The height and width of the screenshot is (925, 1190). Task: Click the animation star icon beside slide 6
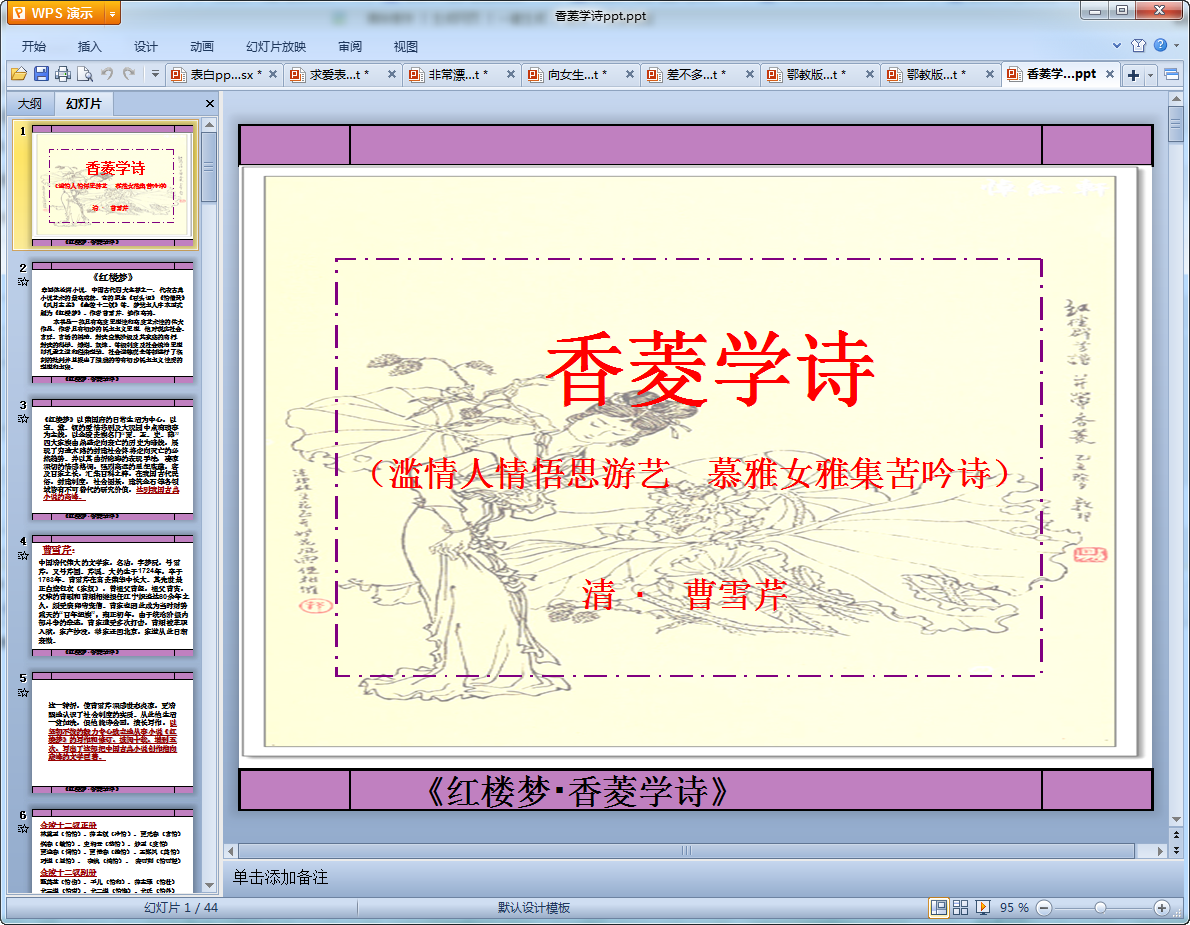coord(23,829)
